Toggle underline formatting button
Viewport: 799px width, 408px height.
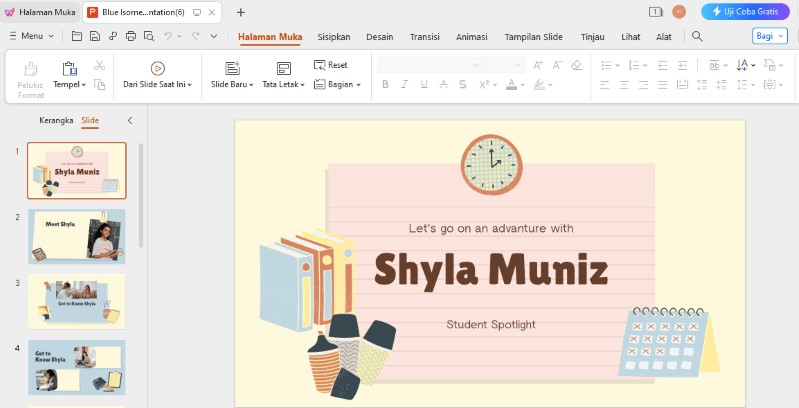(424, 85)
